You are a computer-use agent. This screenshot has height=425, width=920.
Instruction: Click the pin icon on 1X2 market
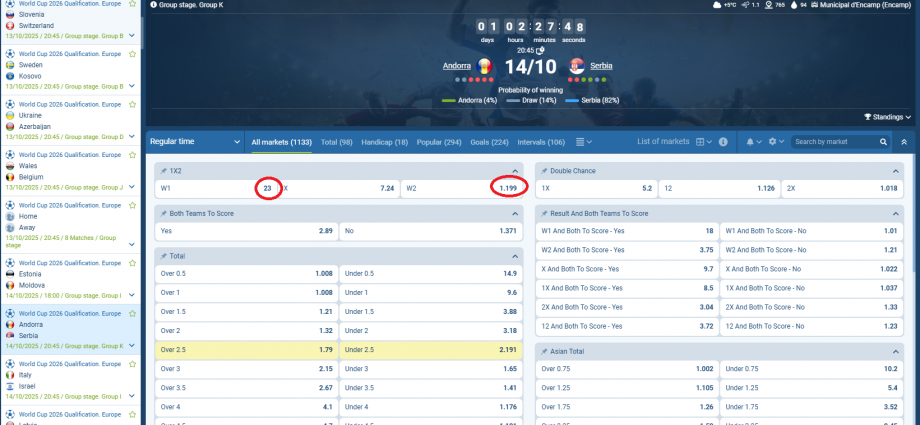tap(163, 171)
